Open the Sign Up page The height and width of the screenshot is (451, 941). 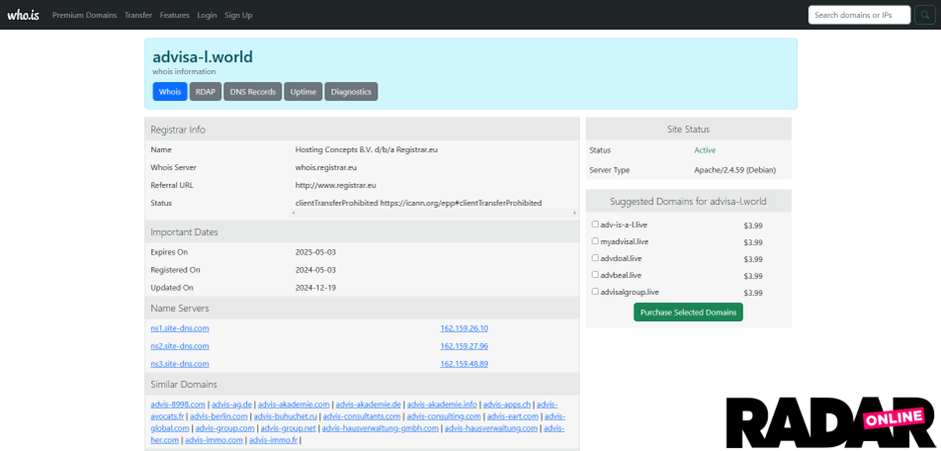click(238, 16)
